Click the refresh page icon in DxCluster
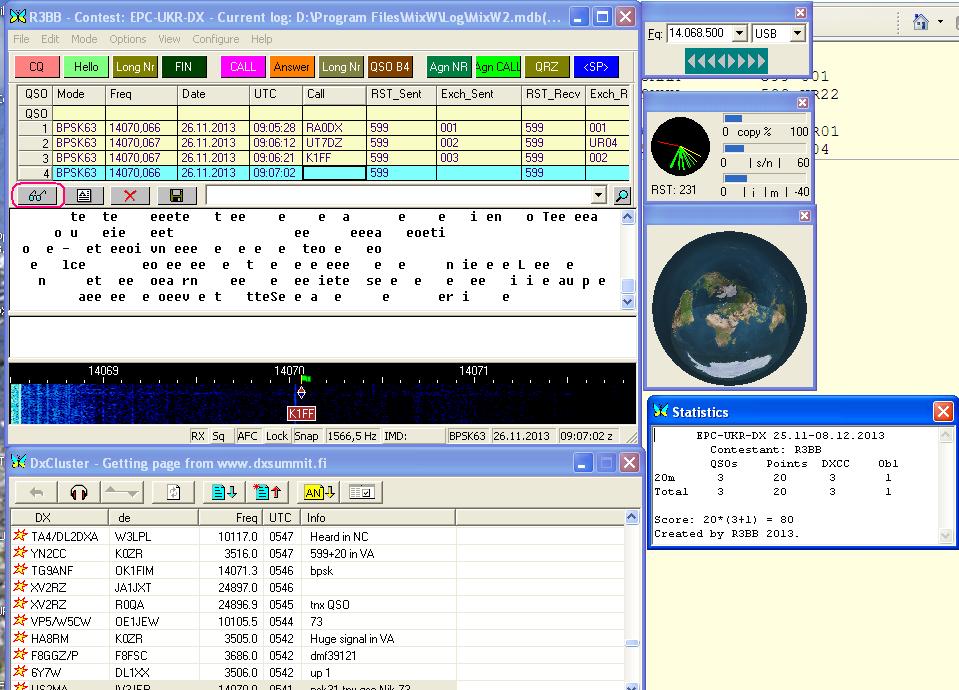 pos(173,492)
